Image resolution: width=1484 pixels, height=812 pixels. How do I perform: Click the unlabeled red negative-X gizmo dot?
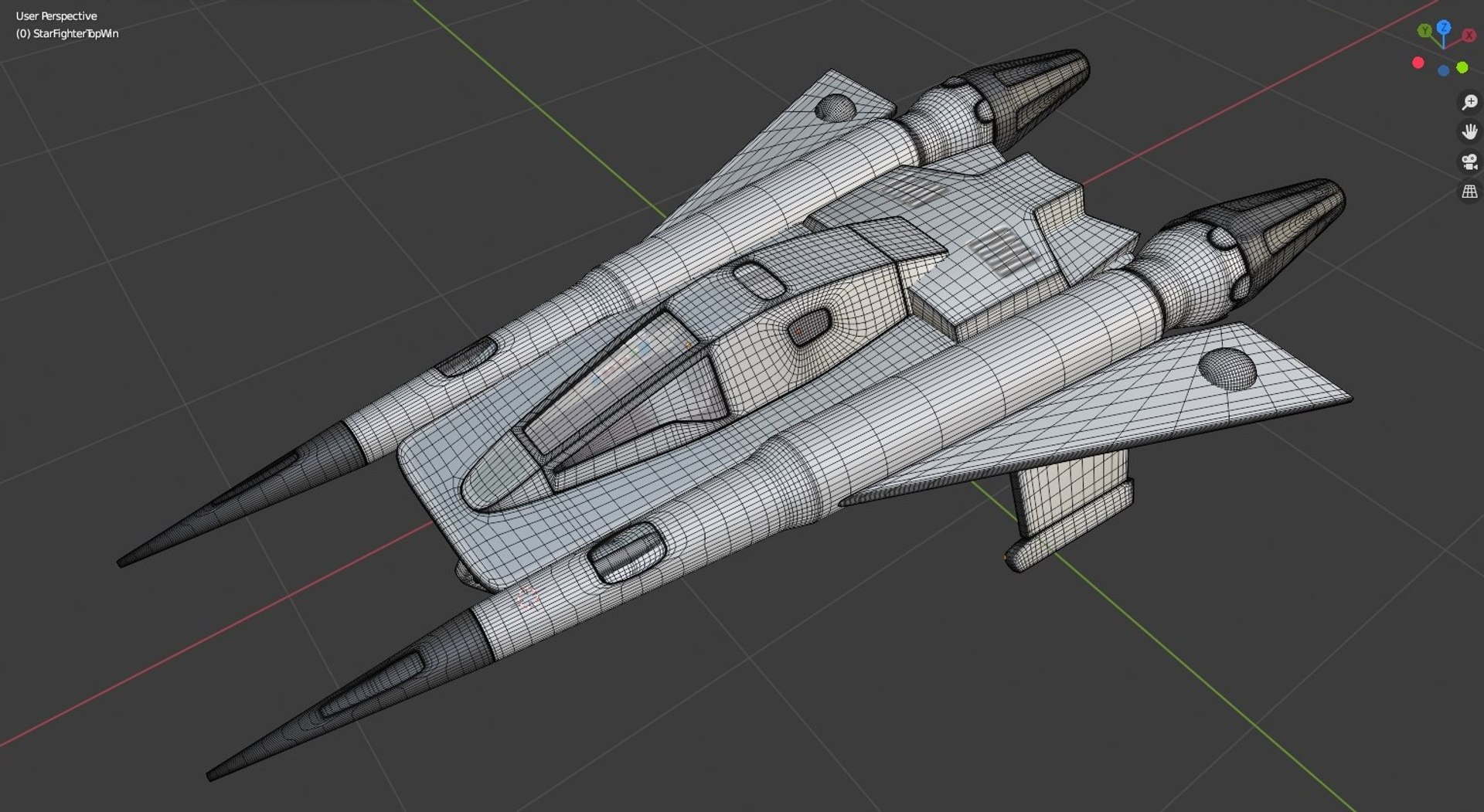(1418, 63)
